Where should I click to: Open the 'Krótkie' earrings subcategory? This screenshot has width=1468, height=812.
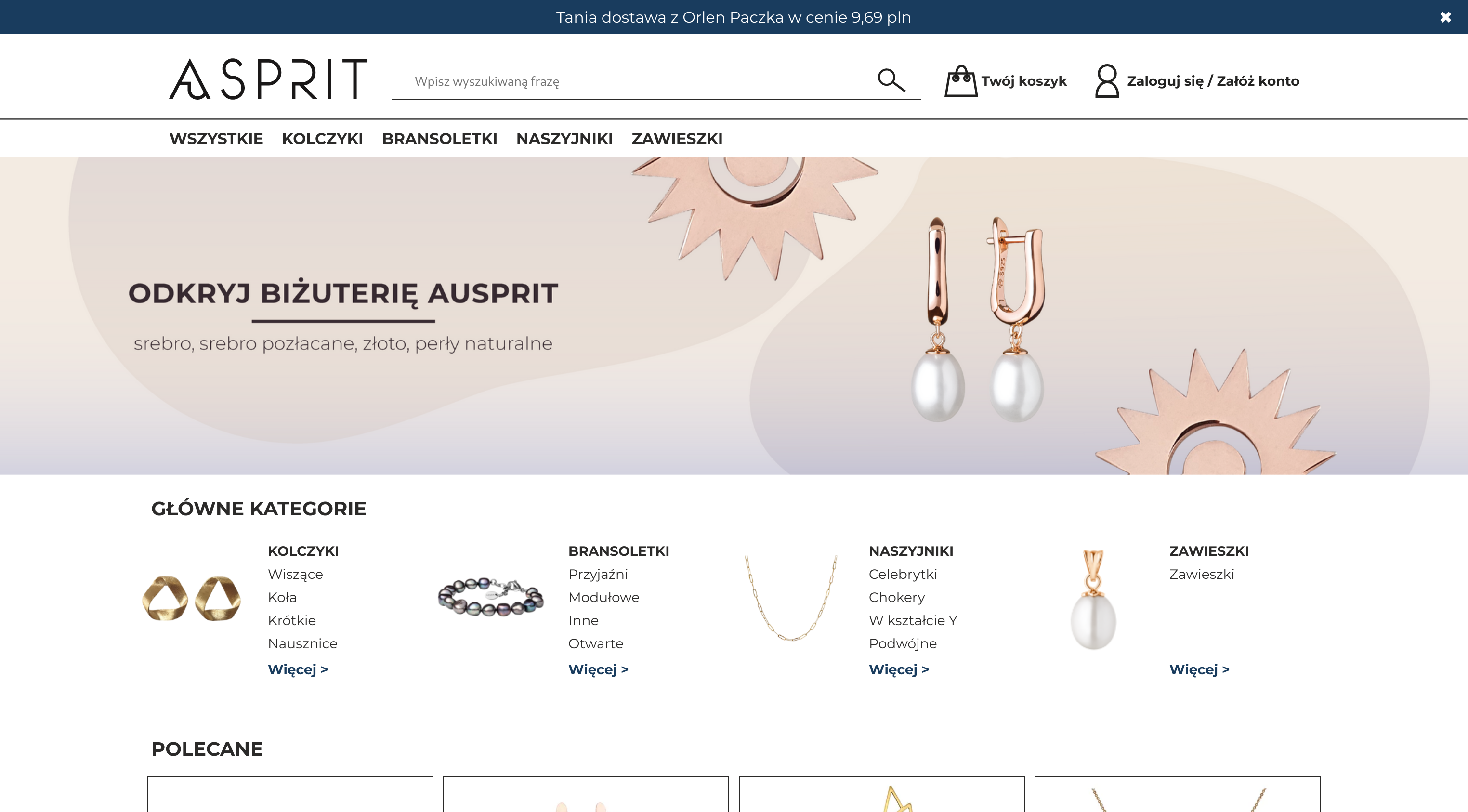[x=292, y=620]
